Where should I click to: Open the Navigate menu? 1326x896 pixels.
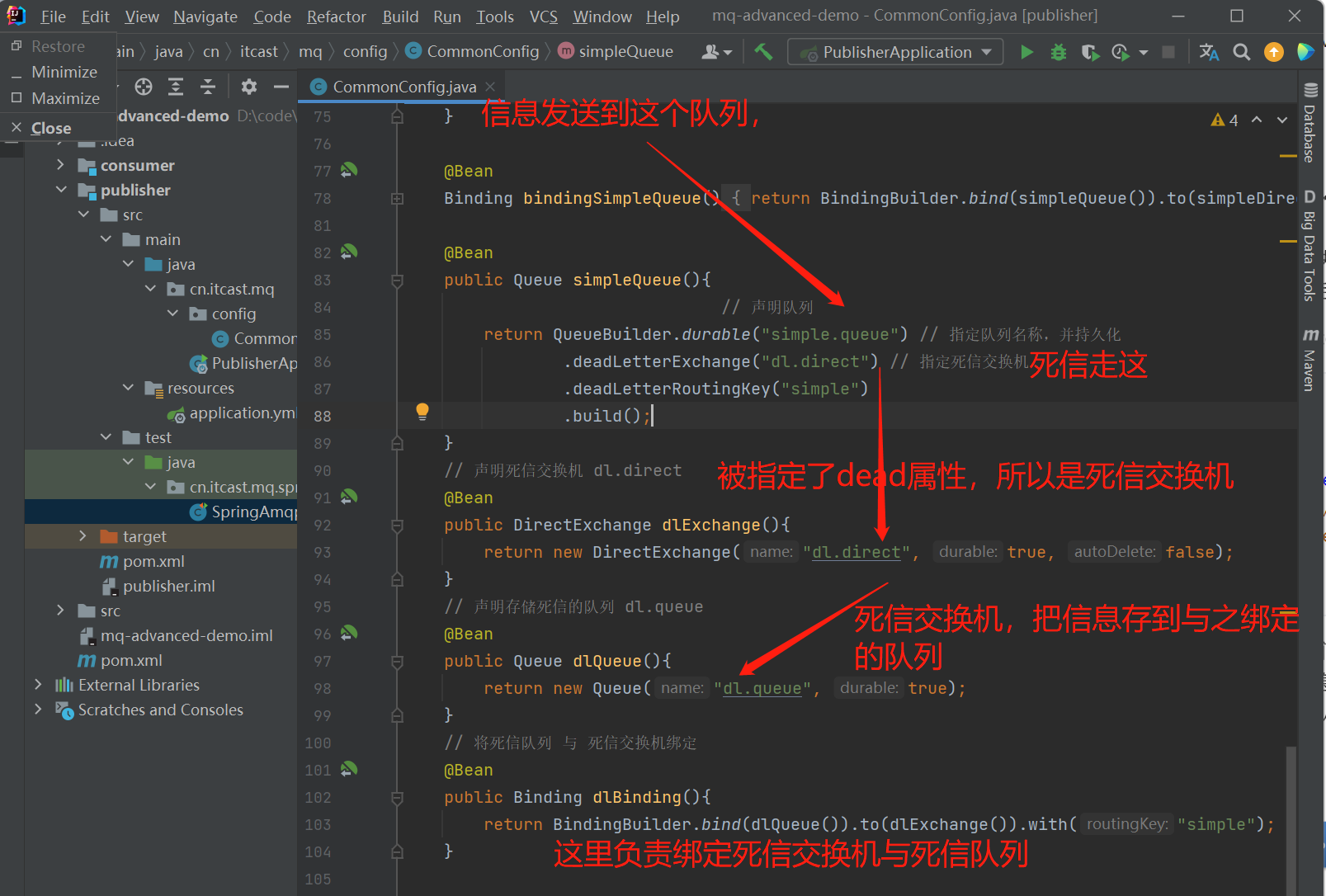click(205, 17)
